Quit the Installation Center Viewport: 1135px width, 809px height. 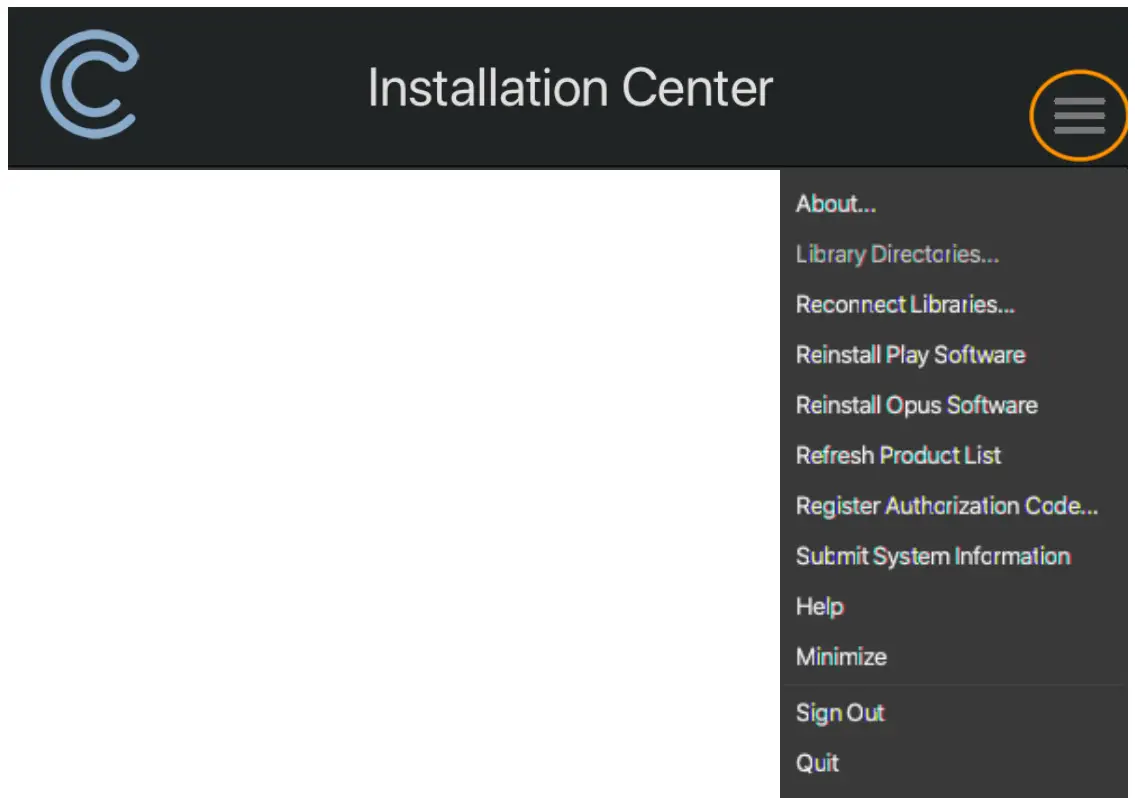click(818, 763)
